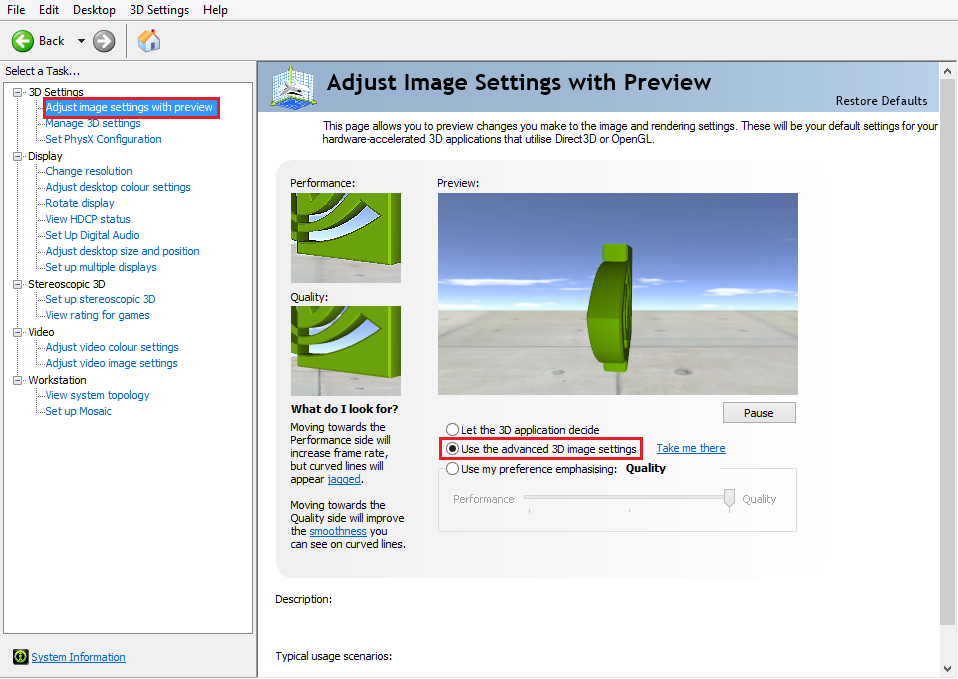Viewport: 958px width, 679px height.
Task: Open Adjust desktop size and position
Action: point(122,251)
